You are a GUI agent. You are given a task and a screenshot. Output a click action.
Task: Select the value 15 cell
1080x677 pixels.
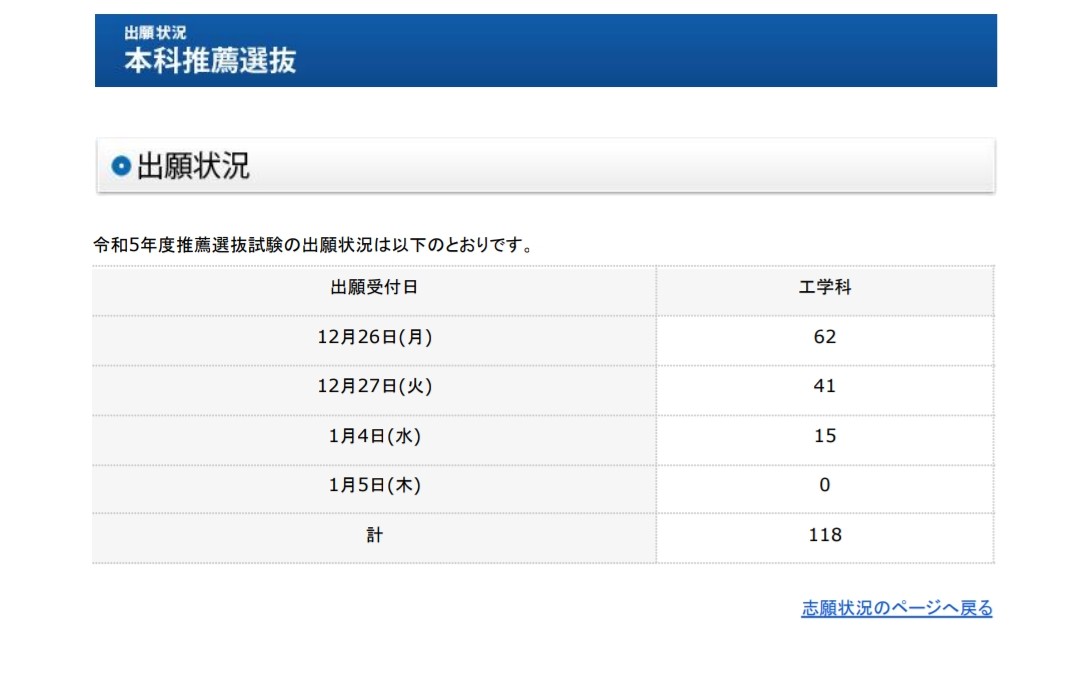tap(824, 440)
